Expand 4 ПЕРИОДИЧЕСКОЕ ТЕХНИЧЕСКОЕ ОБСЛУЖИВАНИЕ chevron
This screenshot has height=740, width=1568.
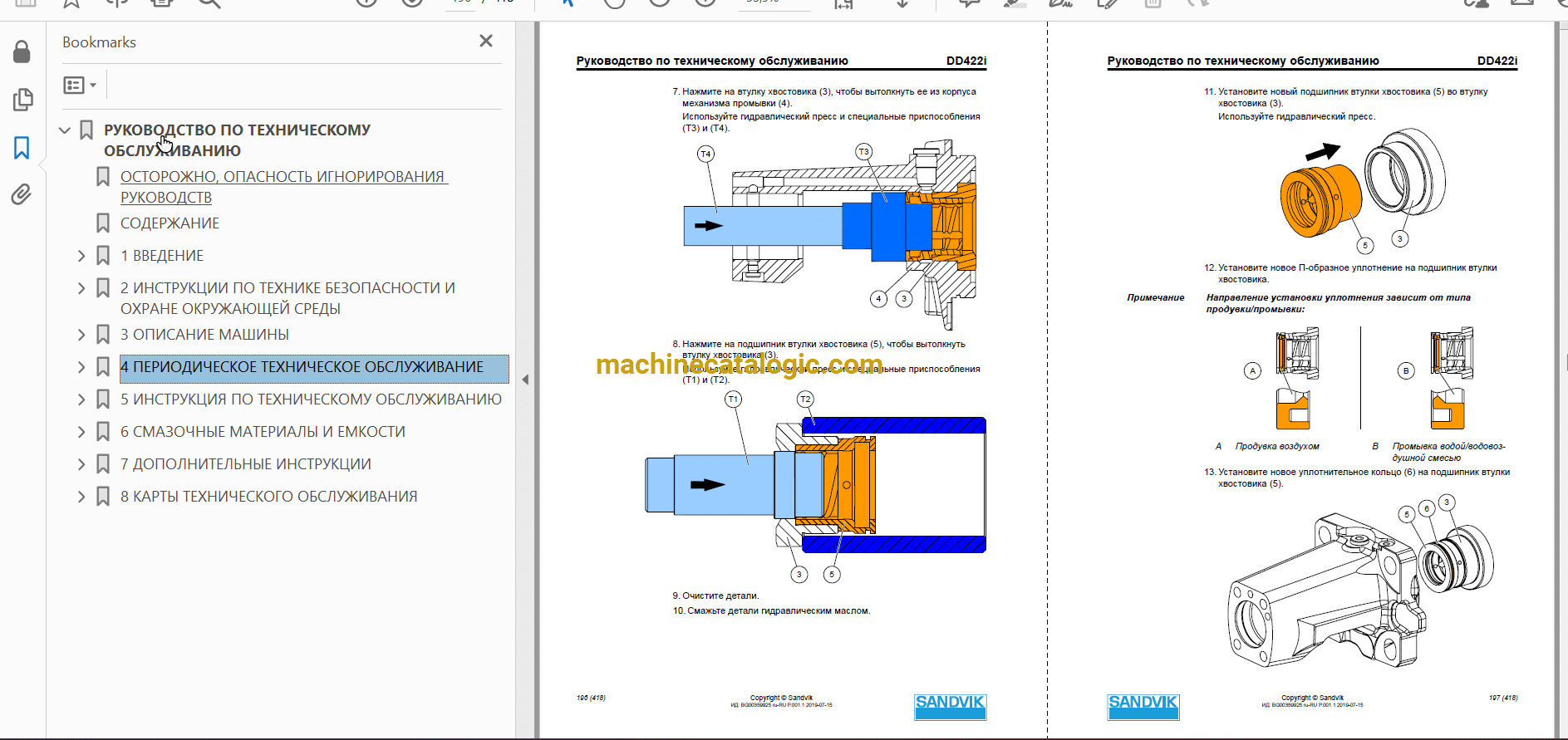(x=81, y=367)
